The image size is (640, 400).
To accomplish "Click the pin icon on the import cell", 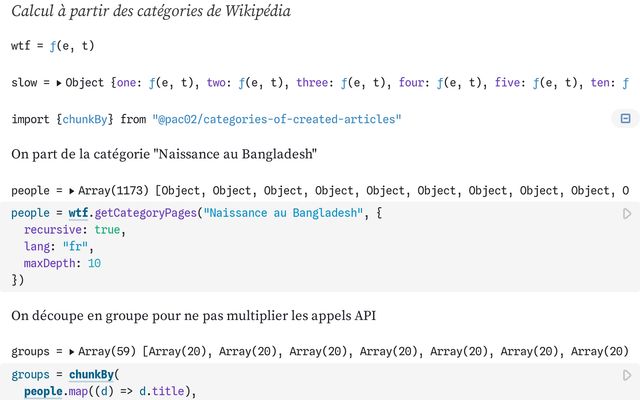I will click(625, 119).
